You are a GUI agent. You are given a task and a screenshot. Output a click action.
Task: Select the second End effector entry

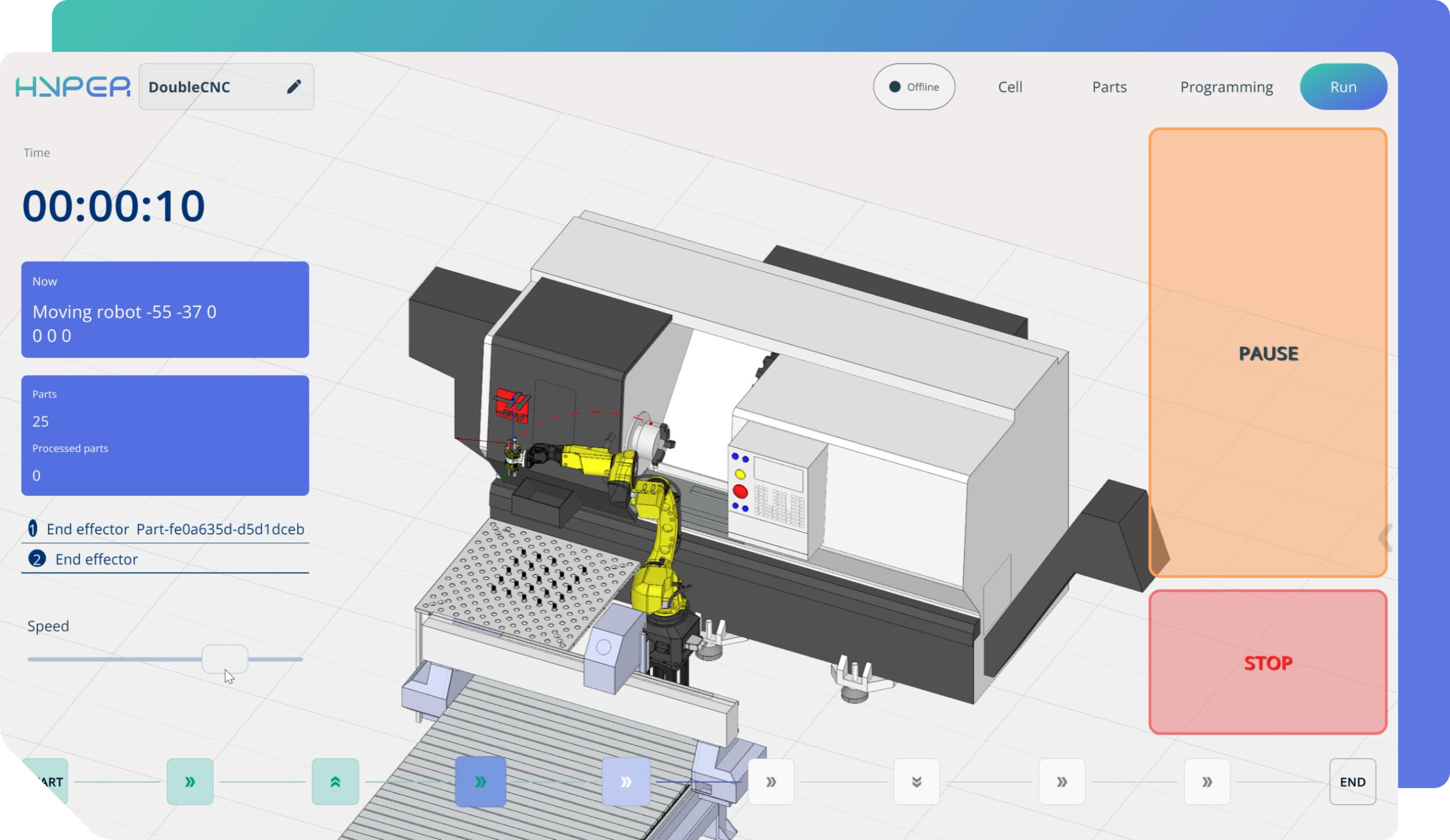click(96, 559)
